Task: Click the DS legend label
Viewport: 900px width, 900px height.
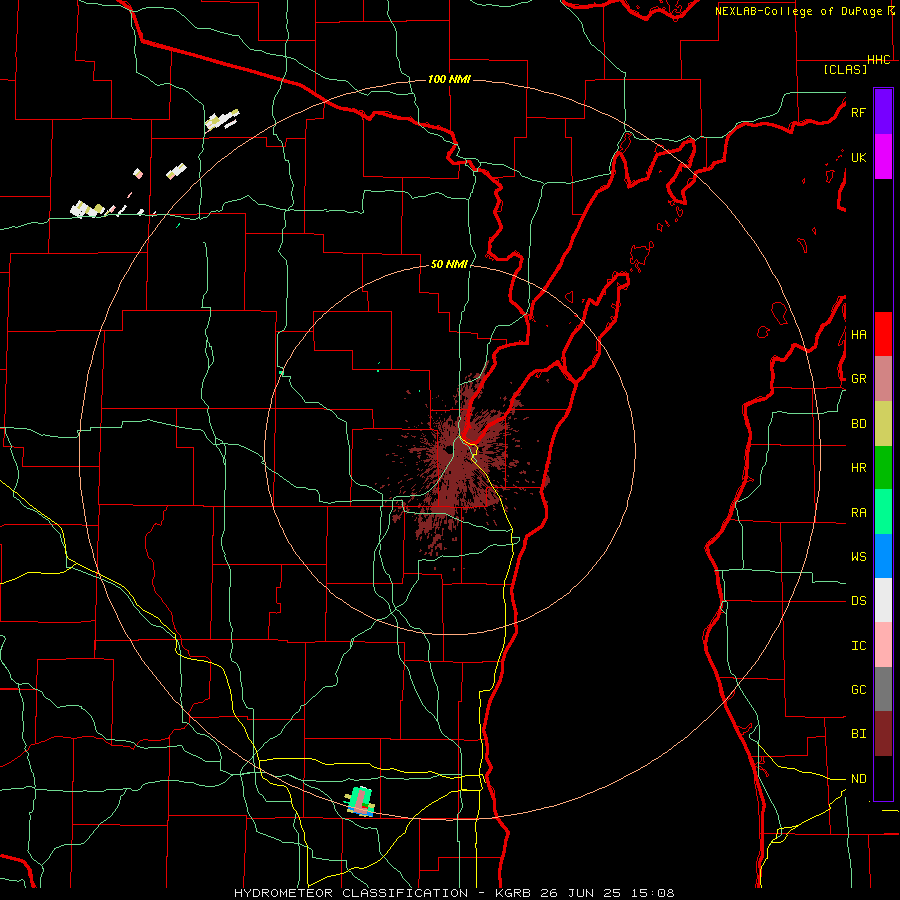Action: (x=858, y=601)
